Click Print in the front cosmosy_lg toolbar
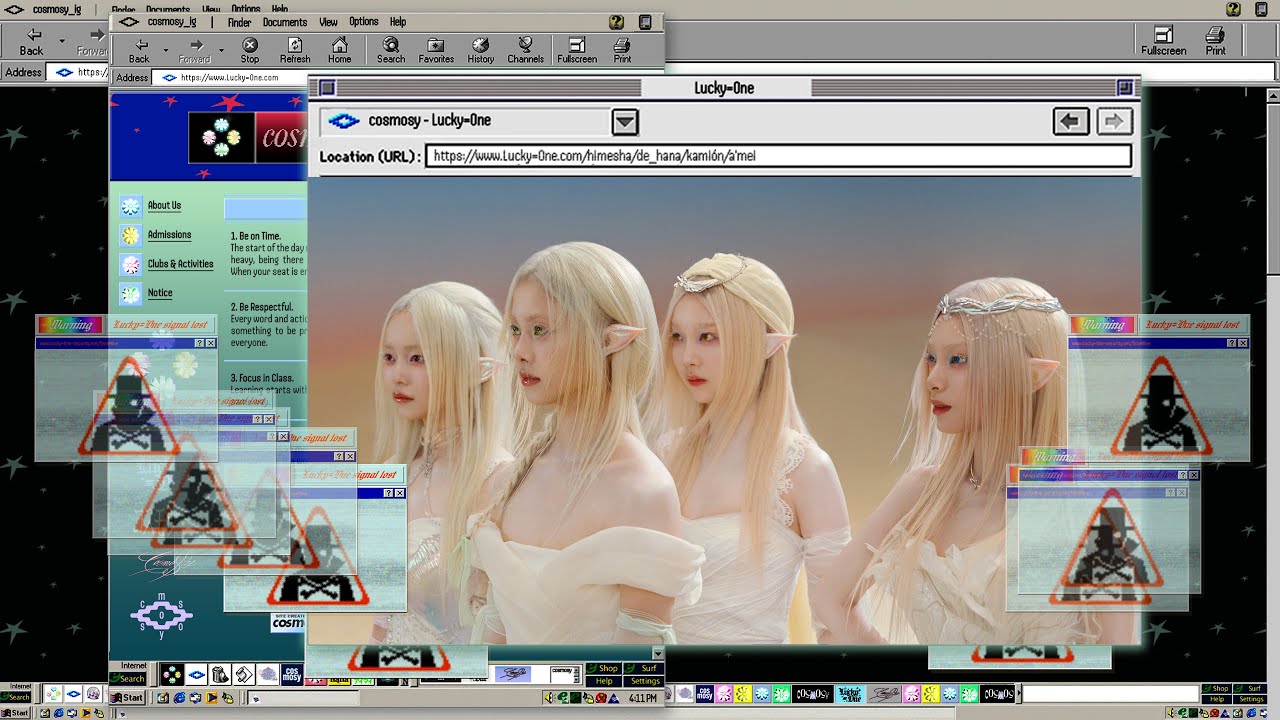The height and width of the screenshot is (720, 1280). (622, 50)
